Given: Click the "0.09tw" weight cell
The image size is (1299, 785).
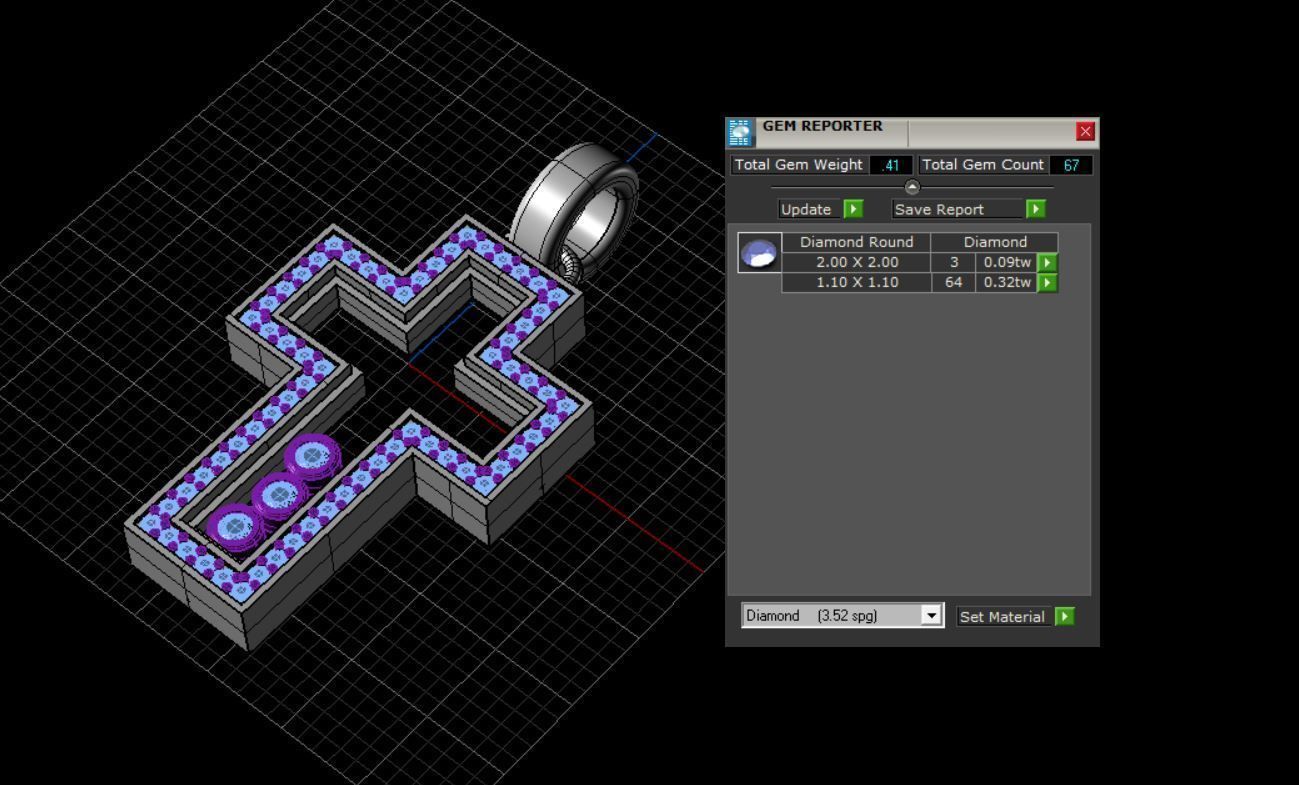Looking at the screenshot, I should 1007,262.
